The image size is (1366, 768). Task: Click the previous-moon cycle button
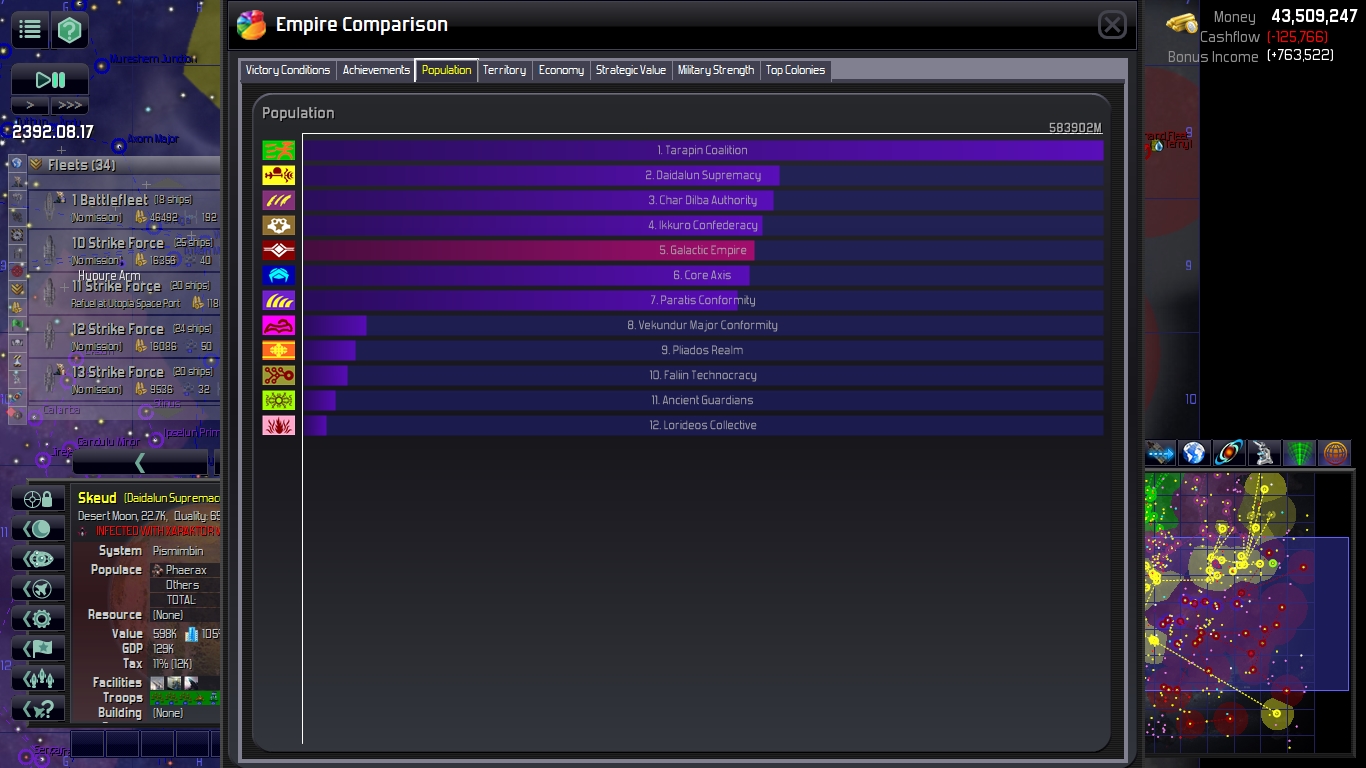tap(39, 529)
